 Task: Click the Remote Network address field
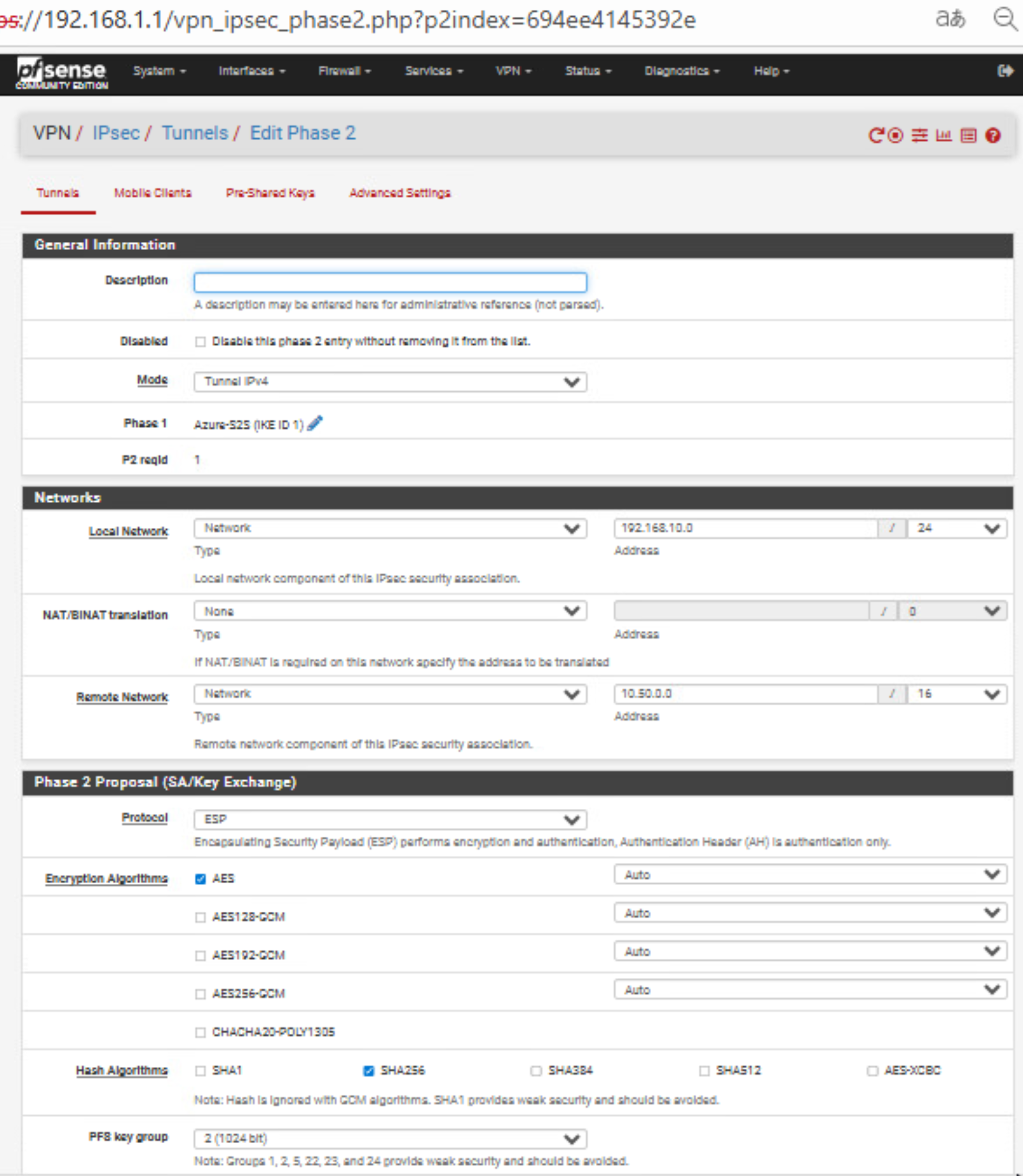745,693
